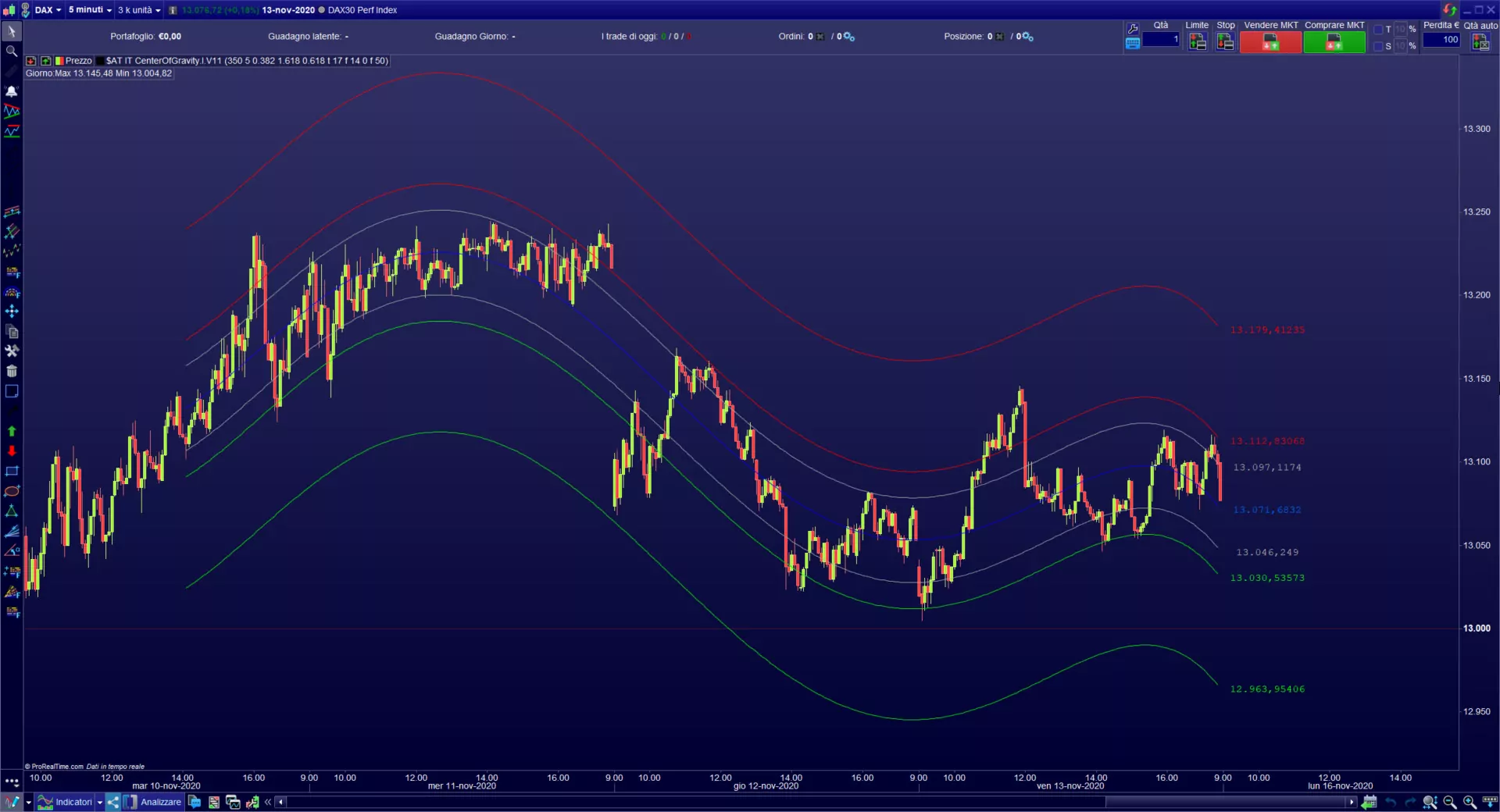Screen dimensions: 1500x812
Task: Click the undo arrow at bottom right
Action: (x=1391, y=802)
